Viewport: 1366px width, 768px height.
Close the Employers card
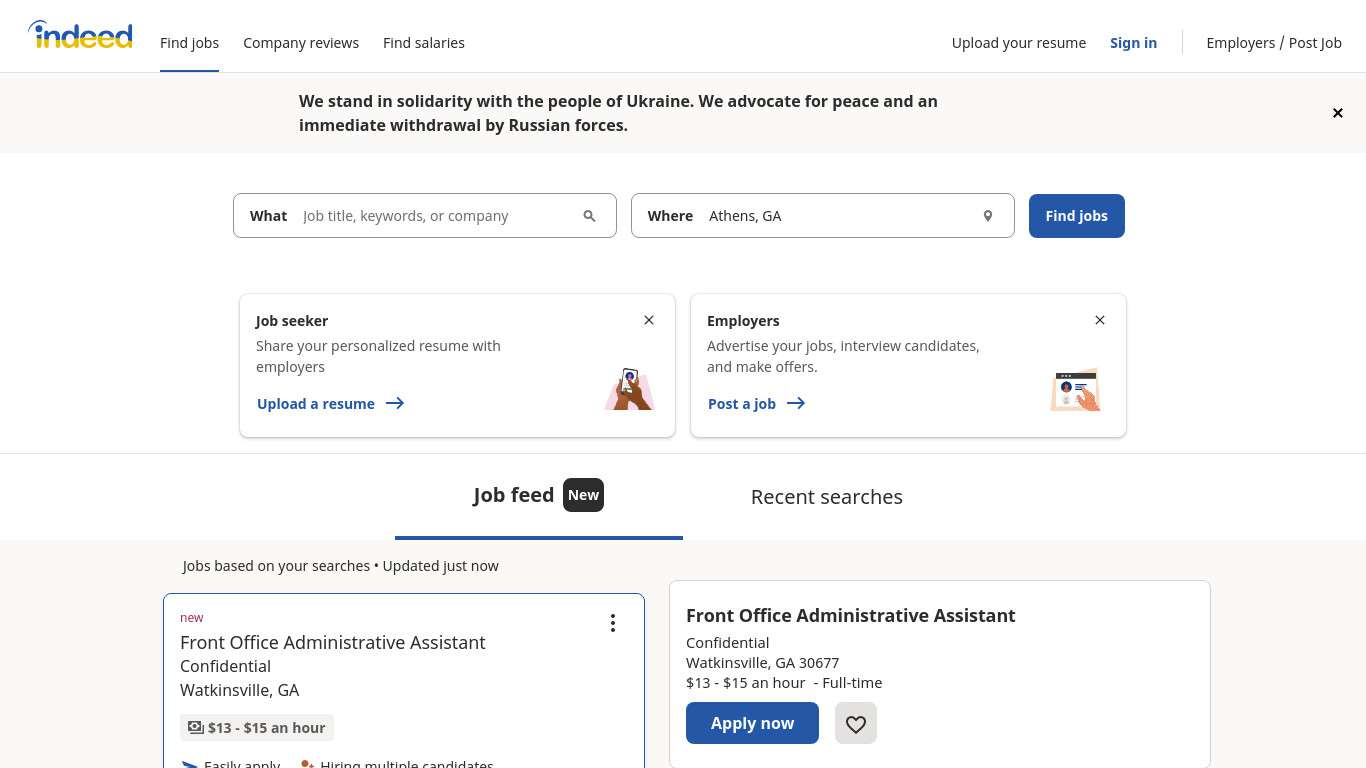(1100, 320)
